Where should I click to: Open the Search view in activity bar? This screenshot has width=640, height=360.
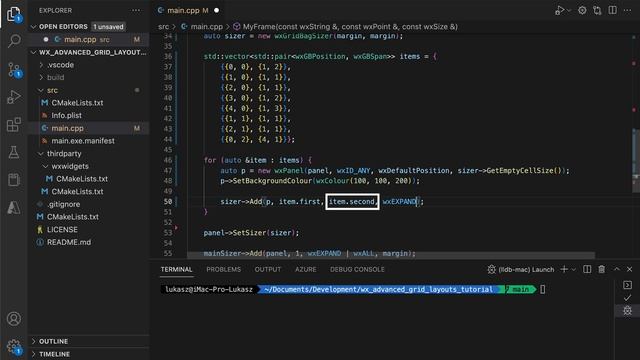click(14, 41)
